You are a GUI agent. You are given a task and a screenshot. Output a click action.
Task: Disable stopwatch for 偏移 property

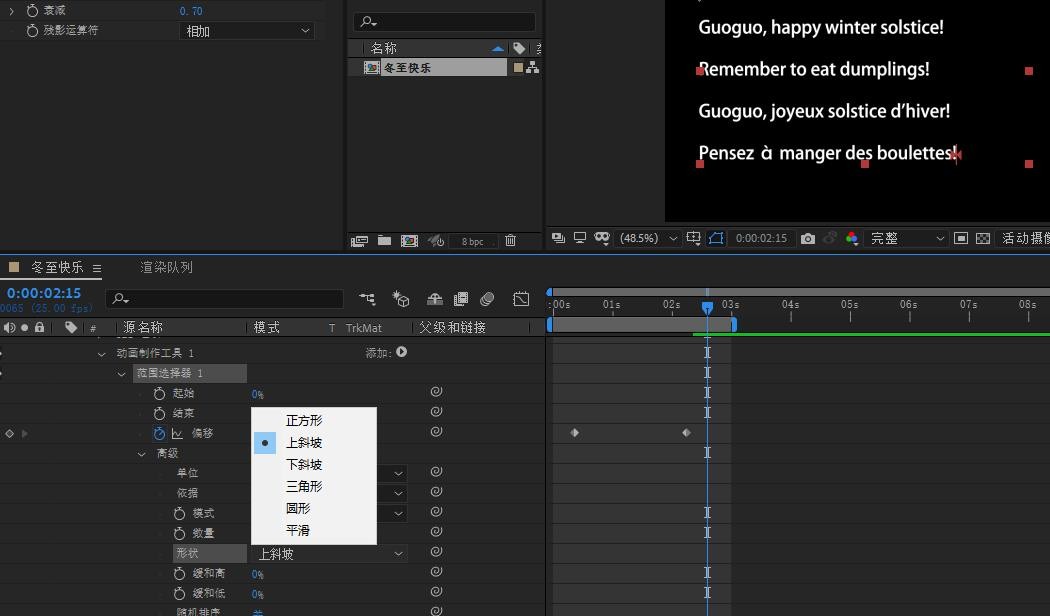(159, 434)
